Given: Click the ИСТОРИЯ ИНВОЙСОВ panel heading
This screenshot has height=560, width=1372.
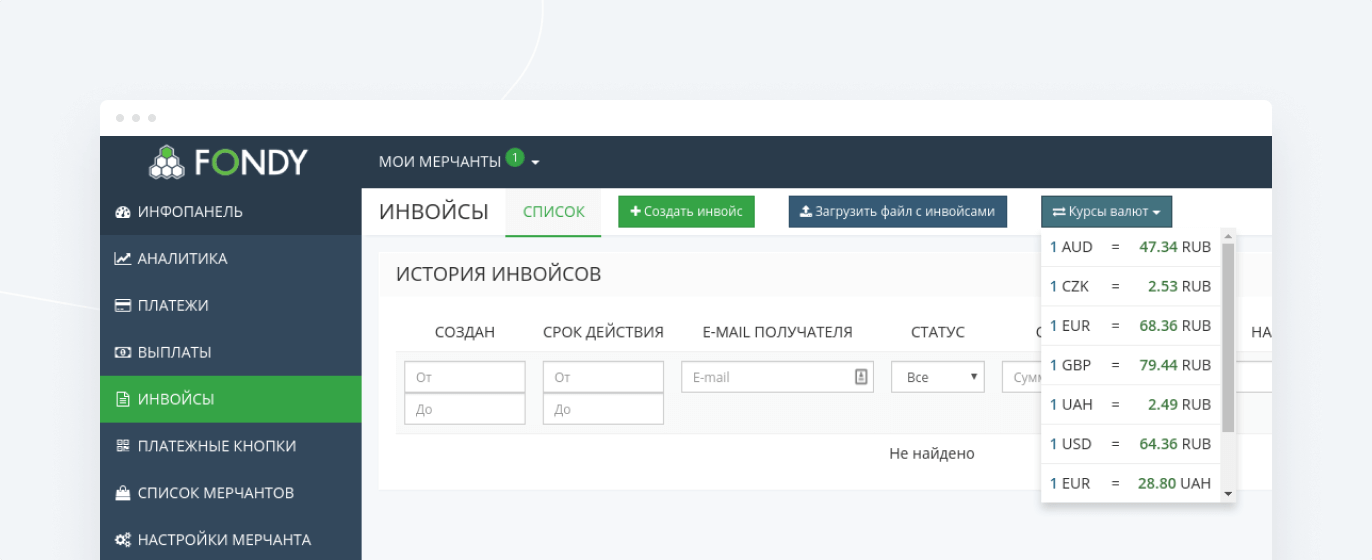Looking at the screenshot, I should (x=499, y=274).
